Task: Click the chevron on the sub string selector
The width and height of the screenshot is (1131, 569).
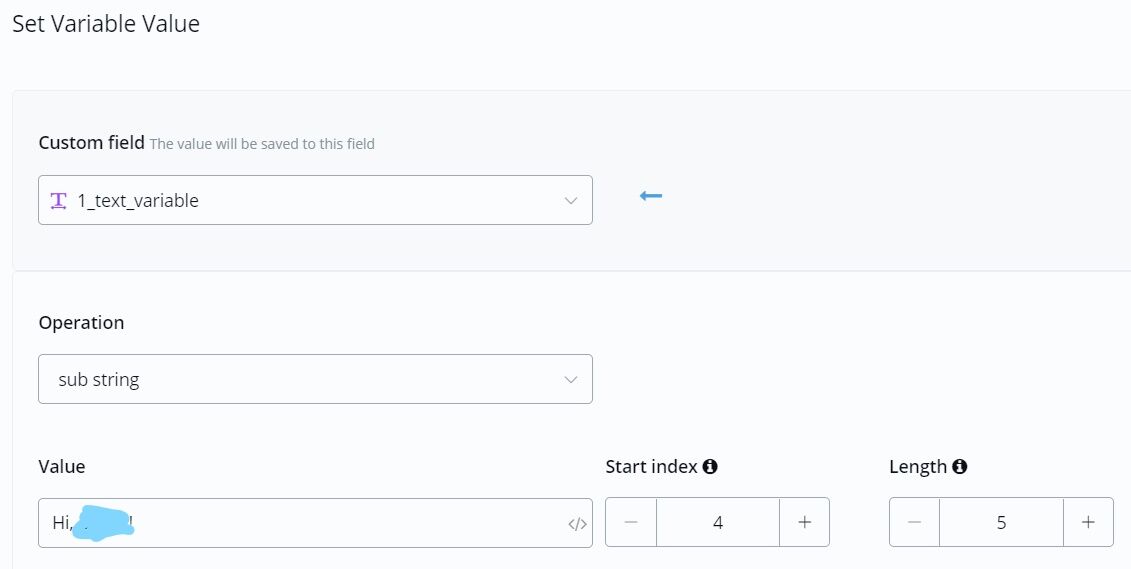Action: tap(571, 379)
